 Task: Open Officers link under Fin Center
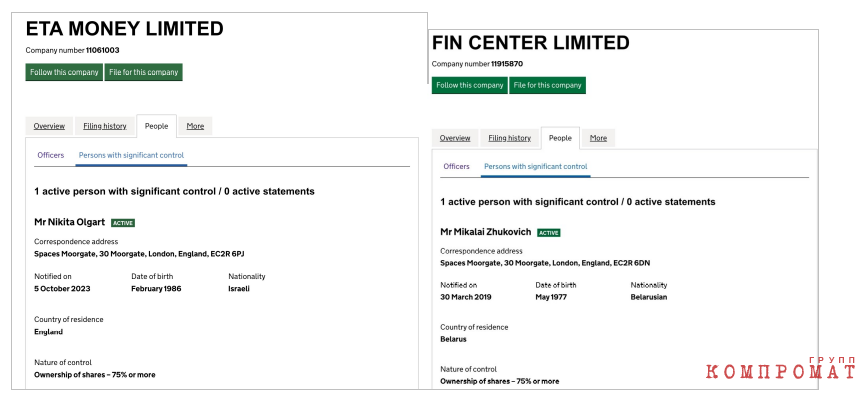[456, 166]
